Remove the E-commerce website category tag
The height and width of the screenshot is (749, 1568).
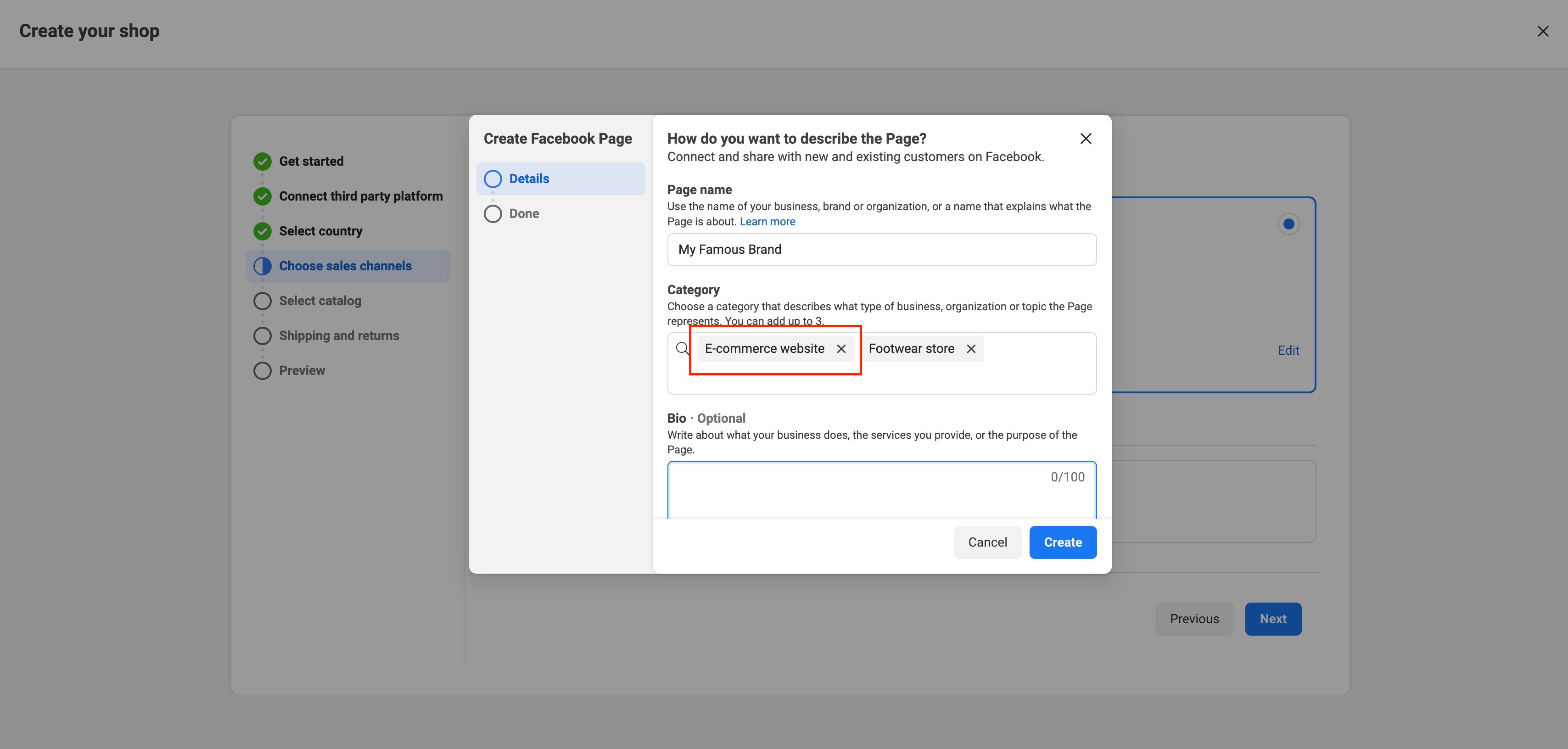coord(841,349)
